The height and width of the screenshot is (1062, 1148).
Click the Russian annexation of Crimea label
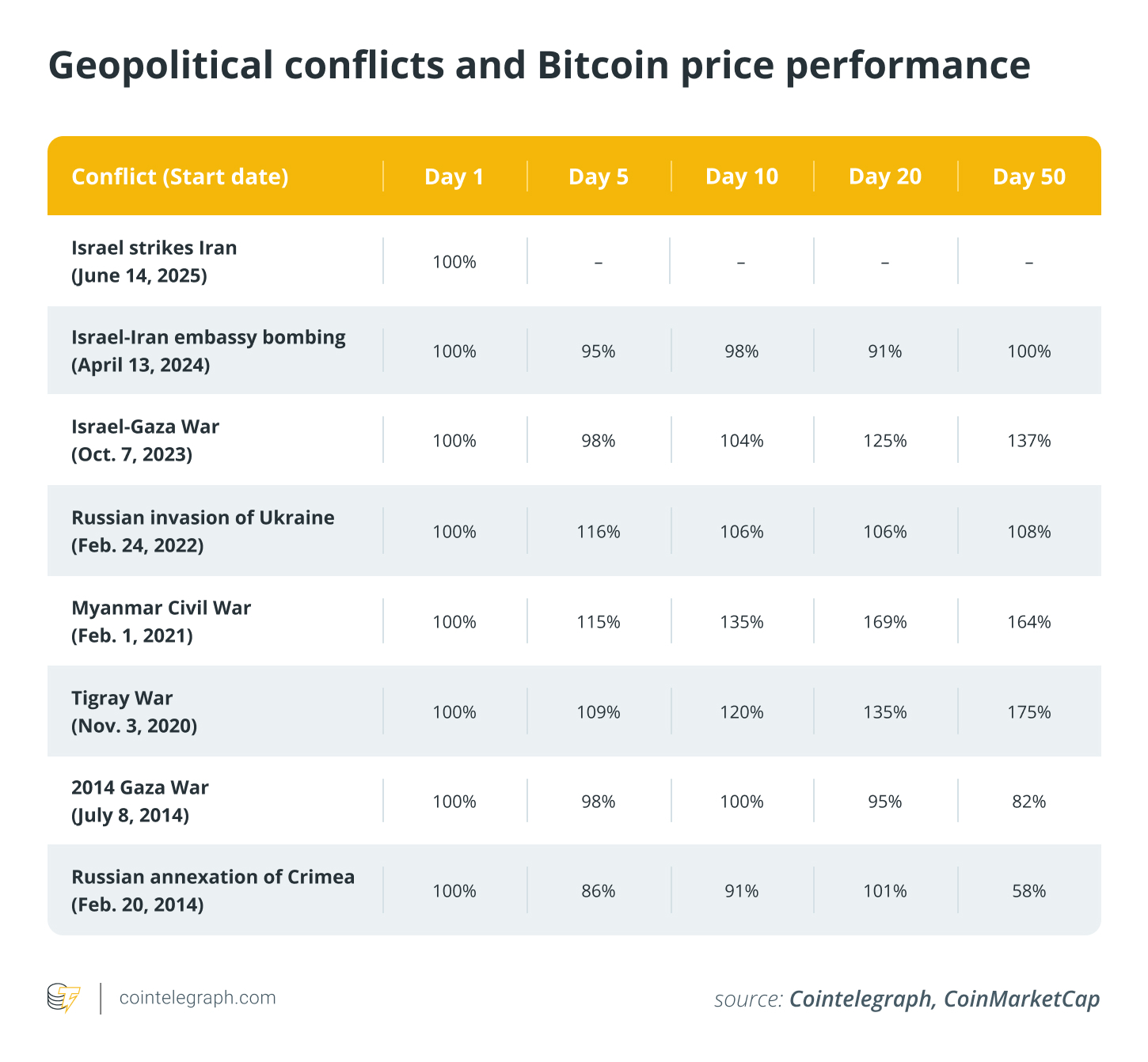coord(213,890)
